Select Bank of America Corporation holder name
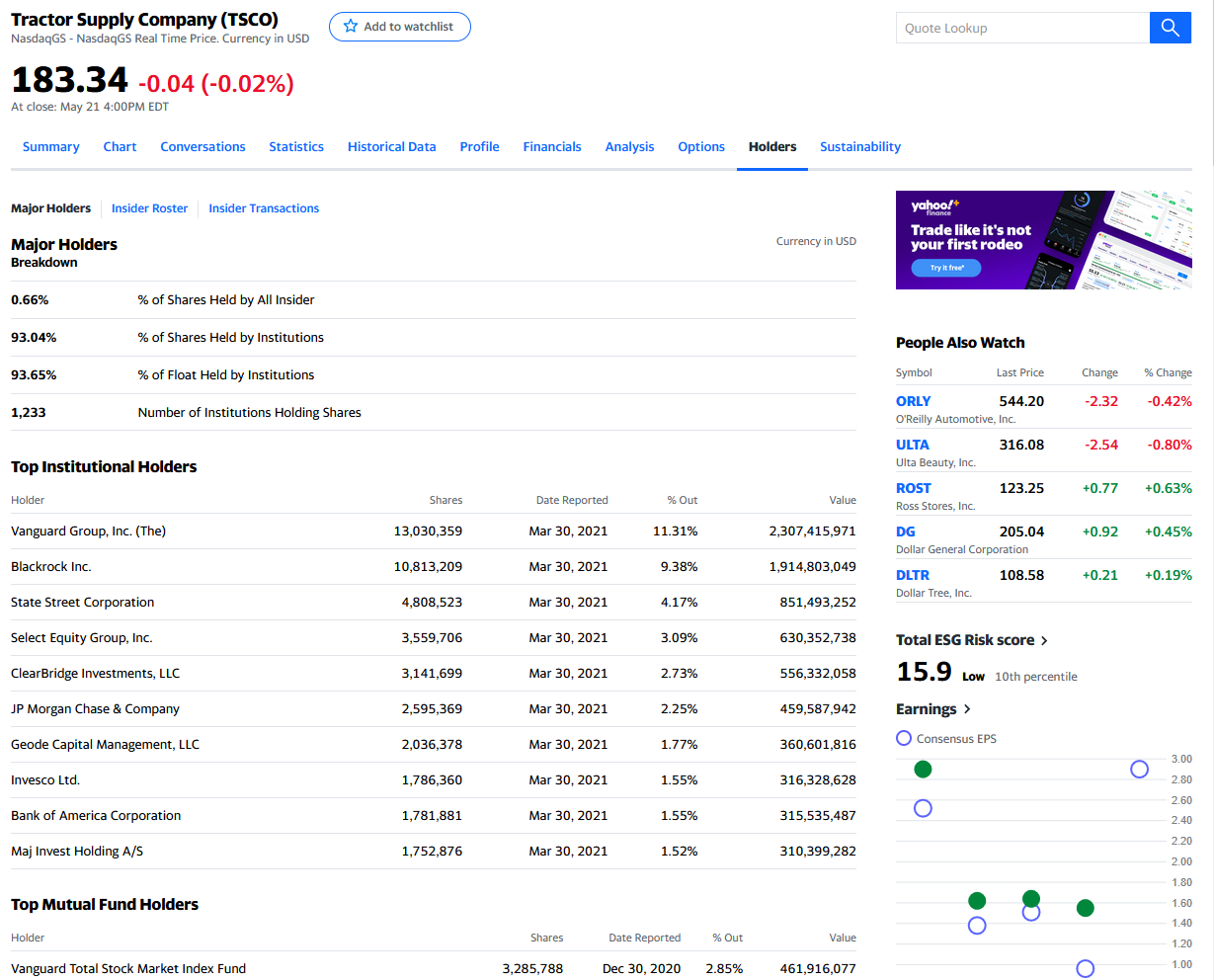Image resolution: width=1214 pixels, height=980 pixels. (x=96, y=815)
